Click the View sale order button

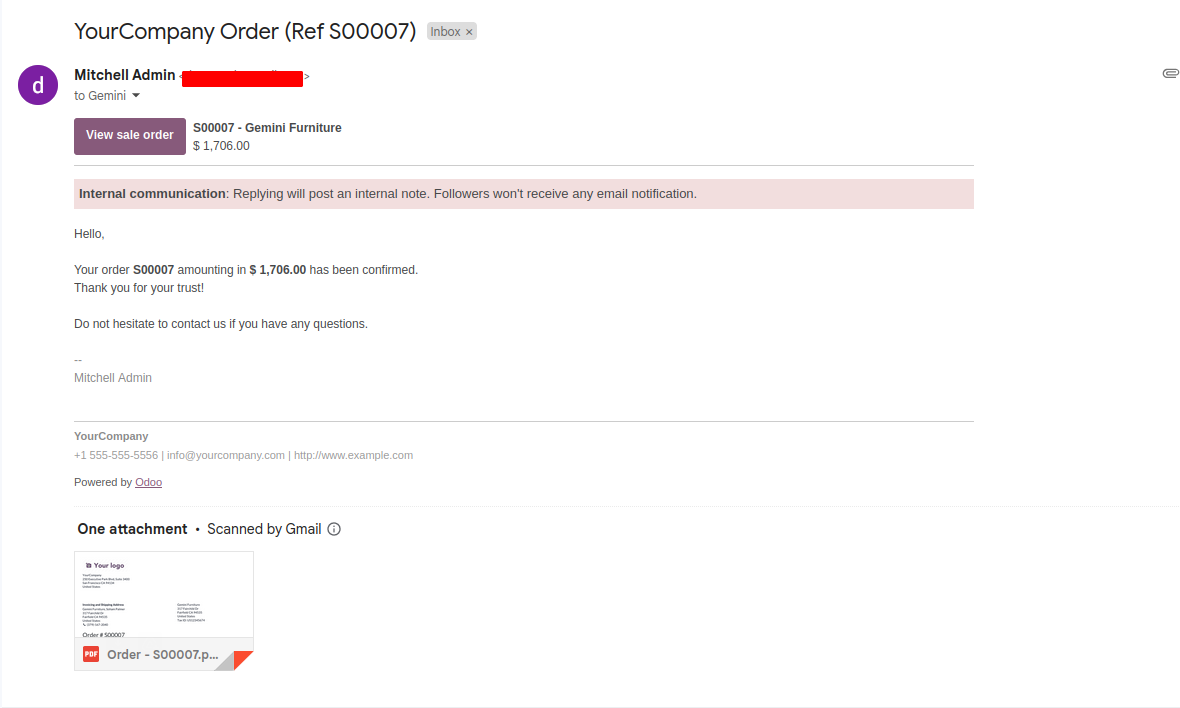click(129, 136)
